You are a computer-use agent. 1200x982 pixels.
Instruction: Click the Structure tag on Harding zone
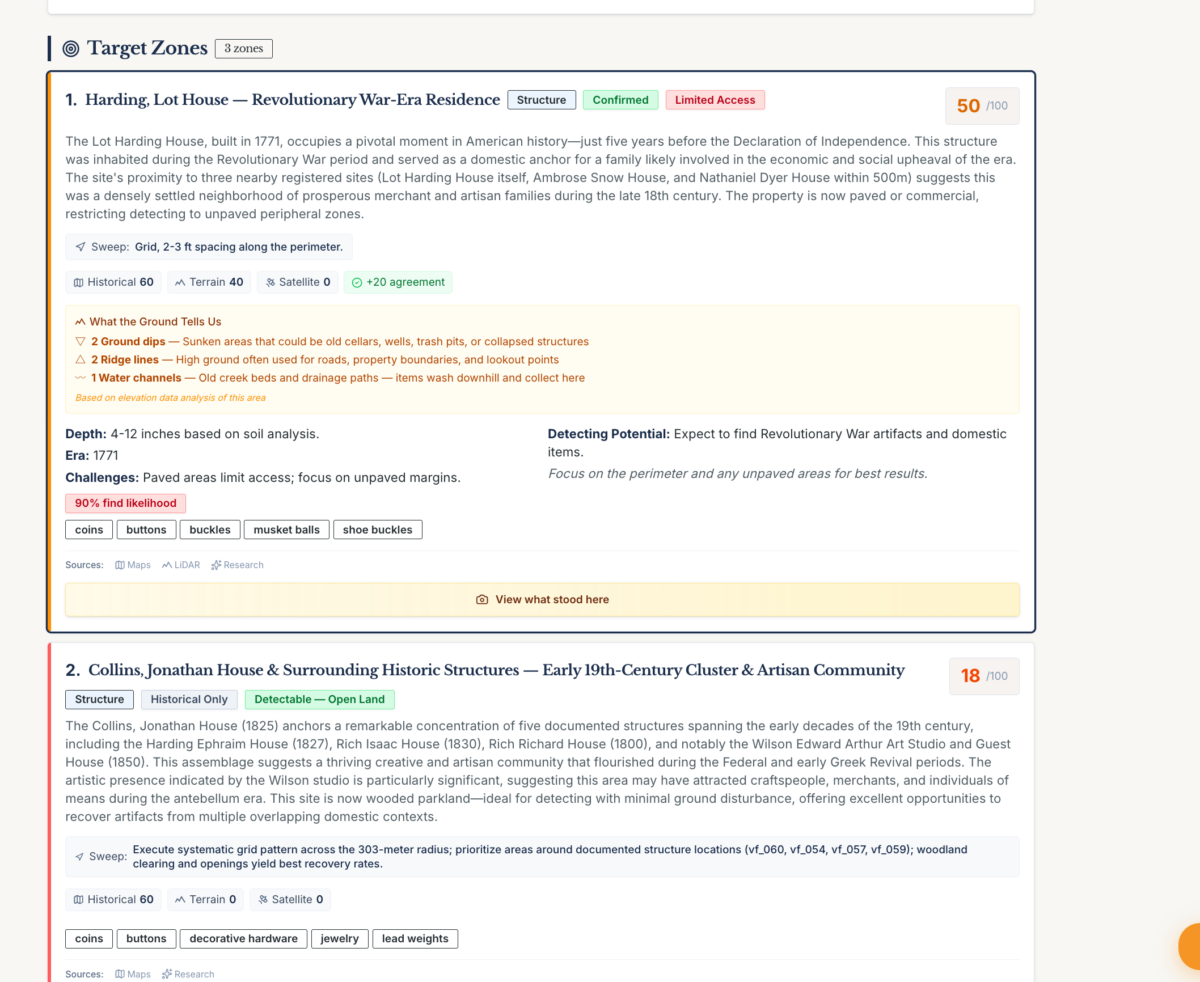[x=542, y=100]
